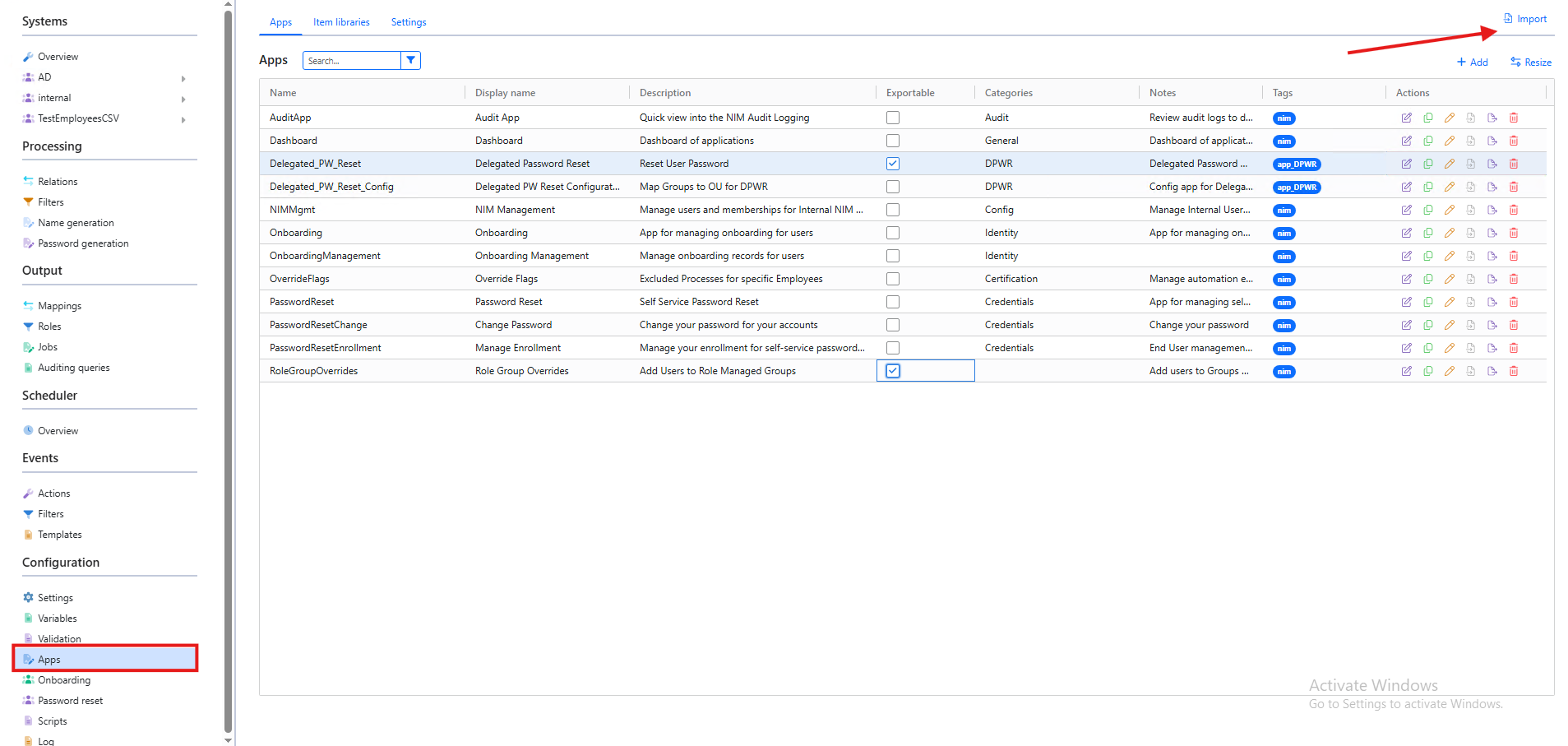
Task: Click the nim tag in AuditApp row
Action: tap(1284, 118)
